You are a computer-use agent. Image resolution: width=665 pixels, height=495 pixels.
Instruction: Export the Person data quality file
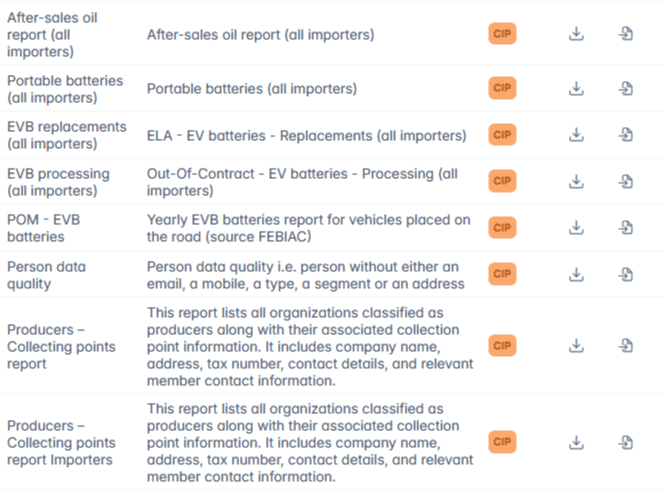[x=626, y=274]
